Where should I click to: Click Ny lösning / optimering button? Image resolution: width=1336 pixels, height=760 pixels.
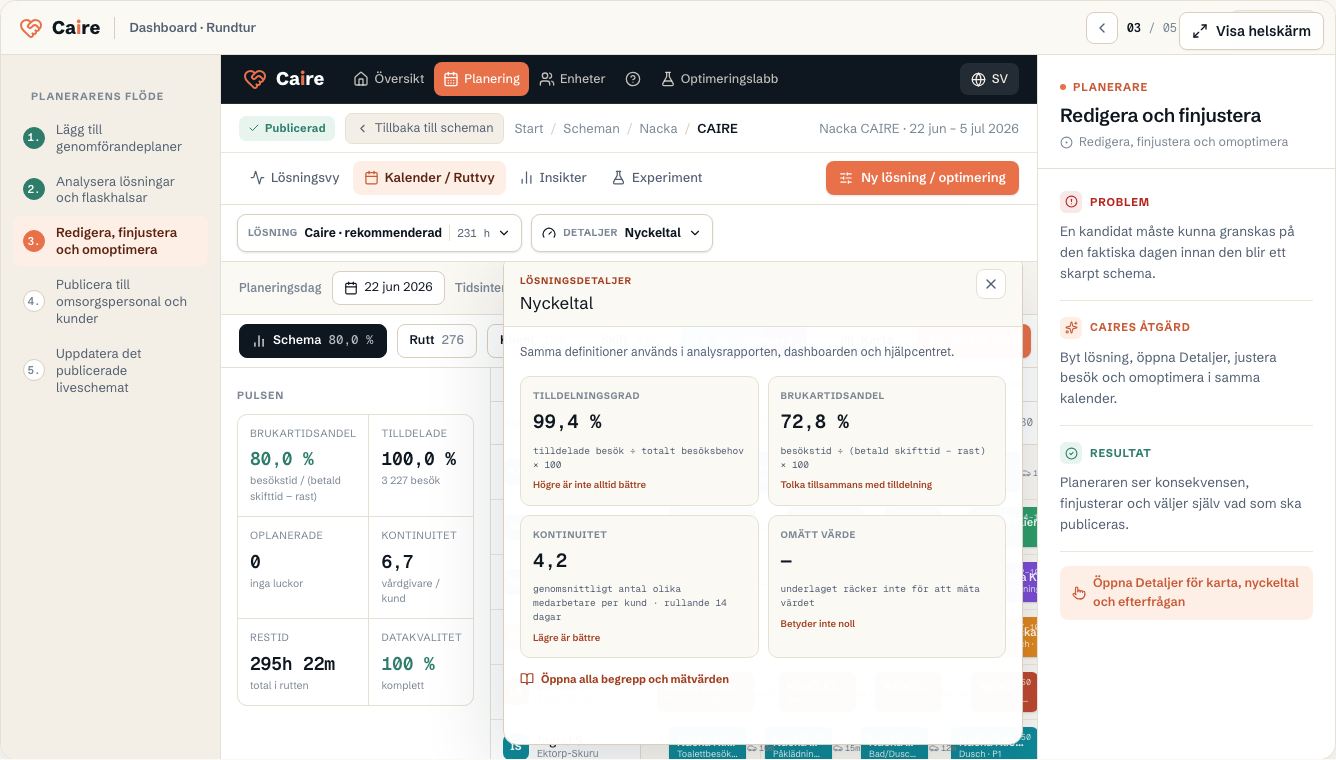[922, 178]
